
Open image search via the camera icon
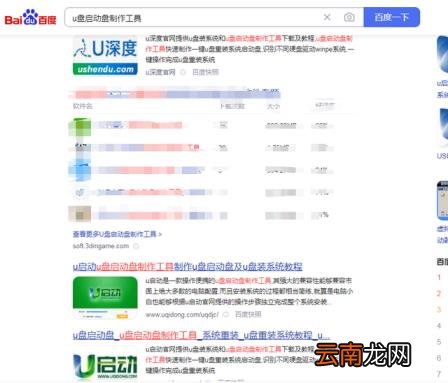(x=349, y=17)
